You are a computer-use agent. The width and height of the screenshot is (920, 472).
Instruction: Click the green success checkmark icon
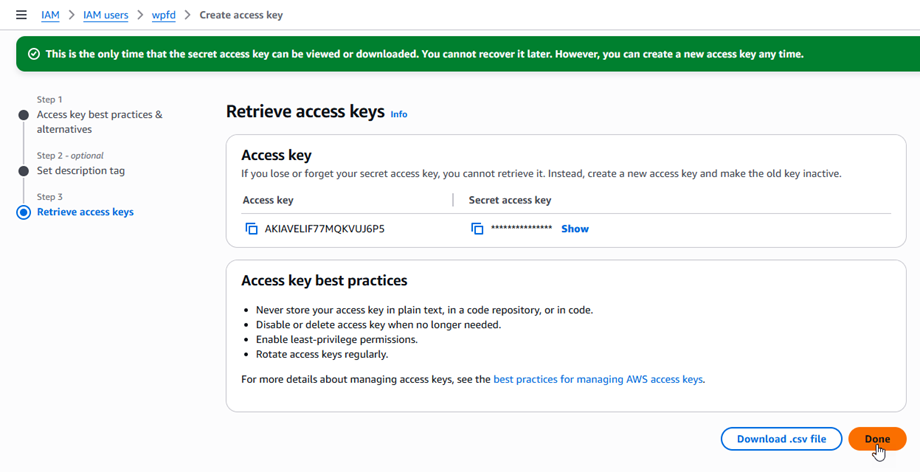(x=34, y=54)
